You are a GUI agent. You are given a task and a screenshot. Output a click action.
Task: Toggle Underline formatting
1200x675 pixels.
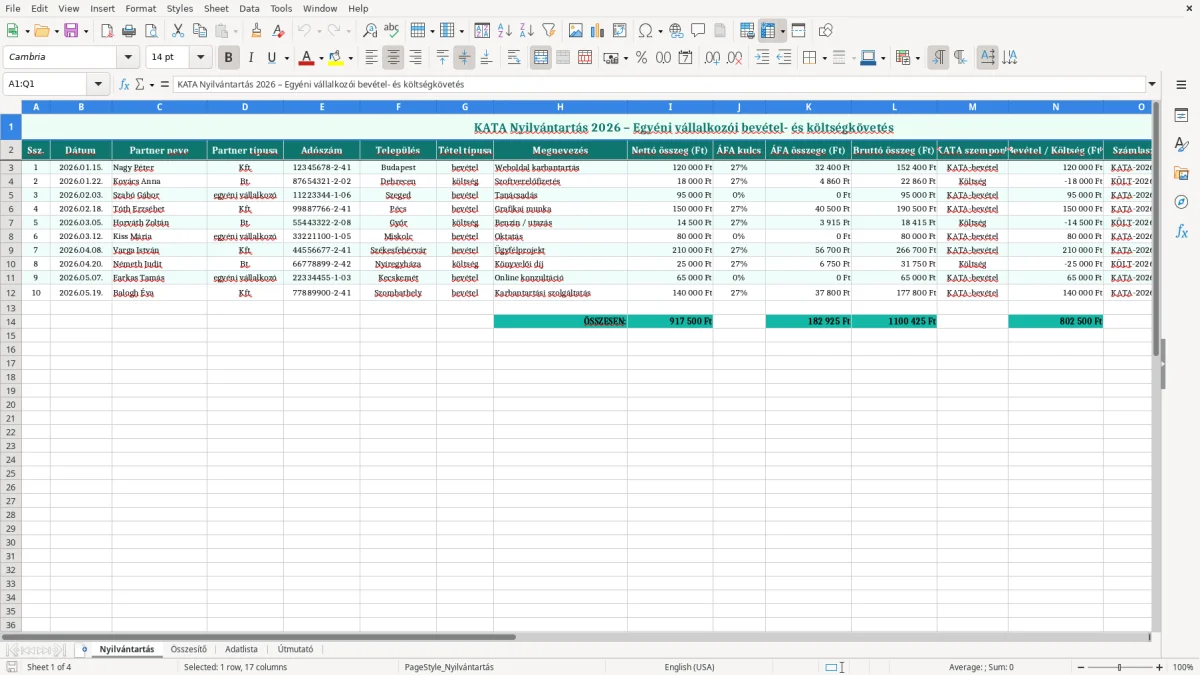271,58
